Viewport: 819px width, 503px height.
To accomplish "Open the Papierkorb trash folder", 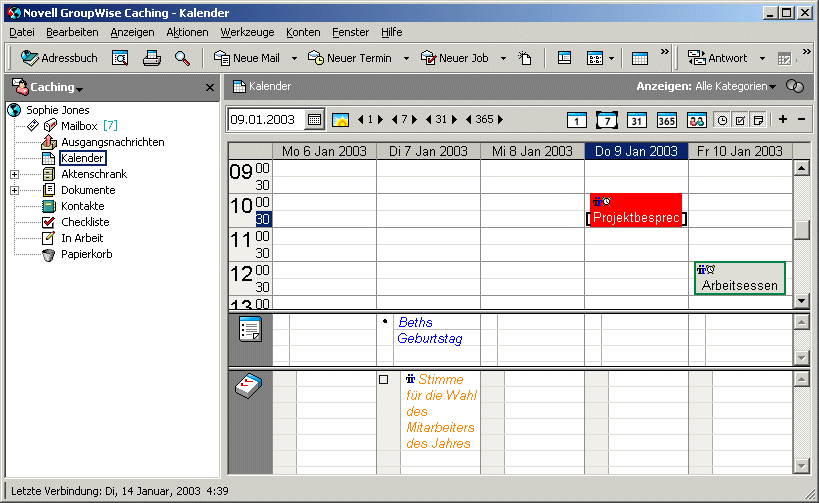I will (87, 254).
